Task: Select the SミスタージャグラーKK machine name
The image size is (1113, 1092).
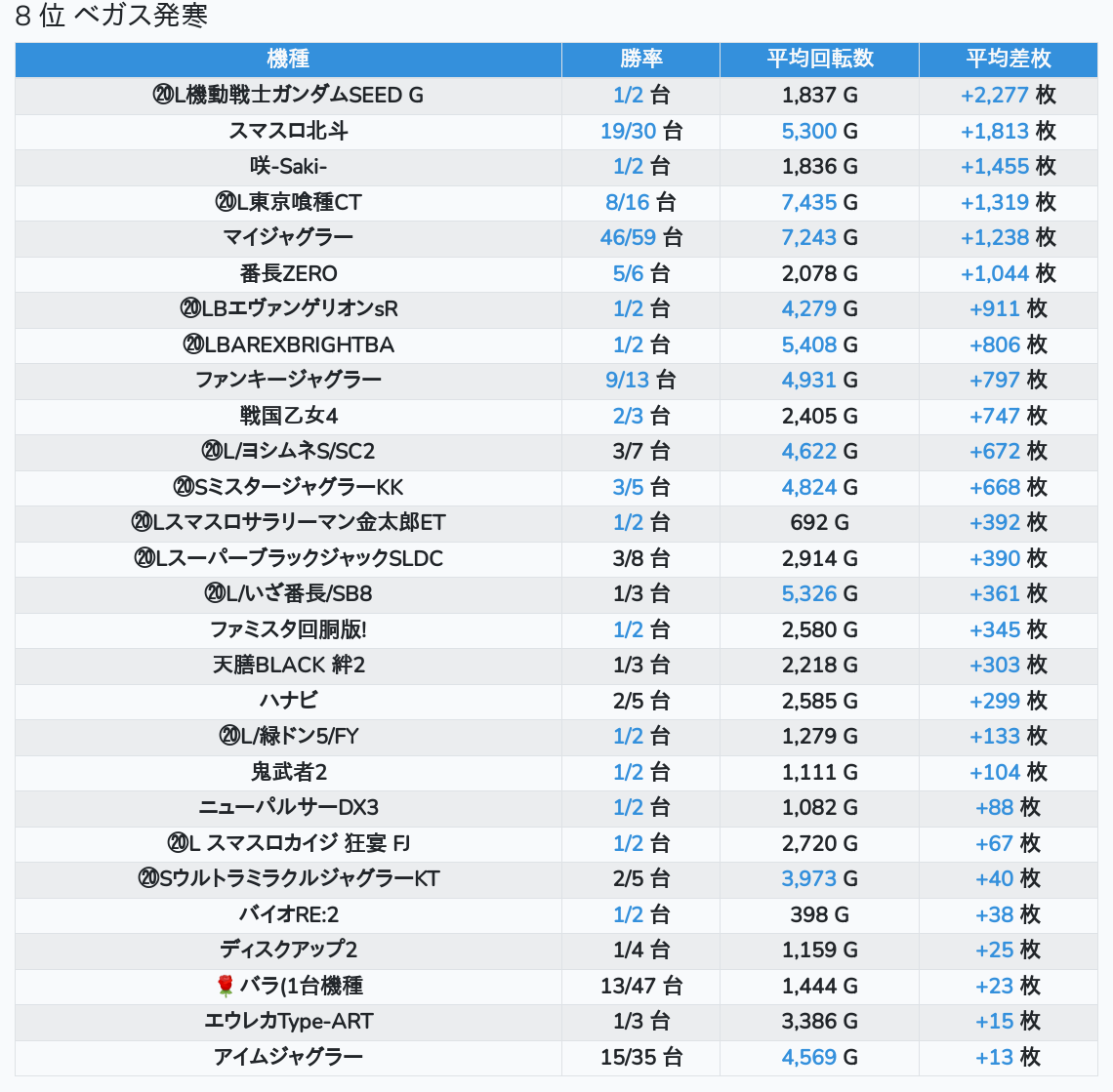Action: tap(288, 488)
